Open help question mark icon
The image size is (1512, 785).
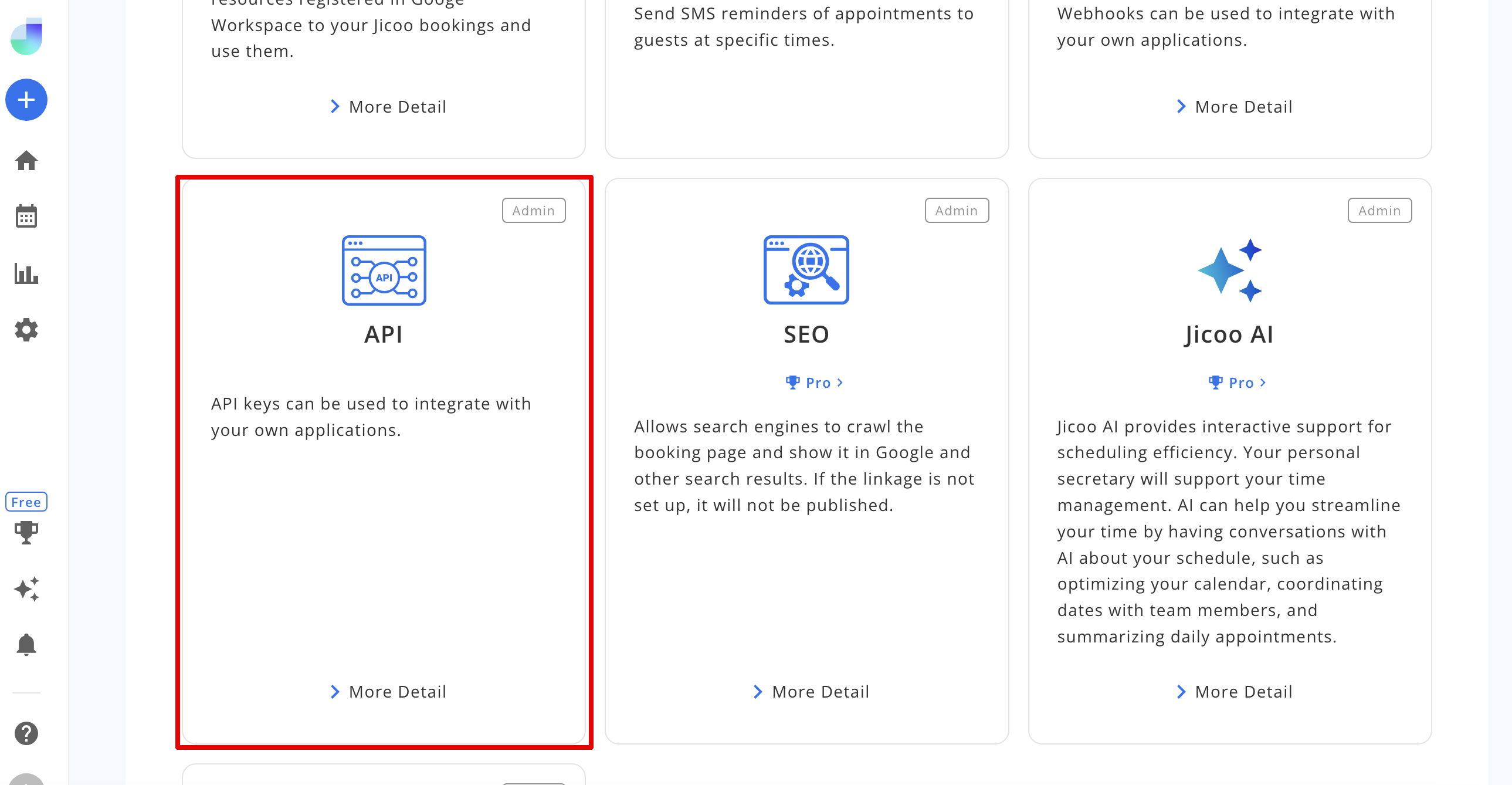[x=26, y=733]
